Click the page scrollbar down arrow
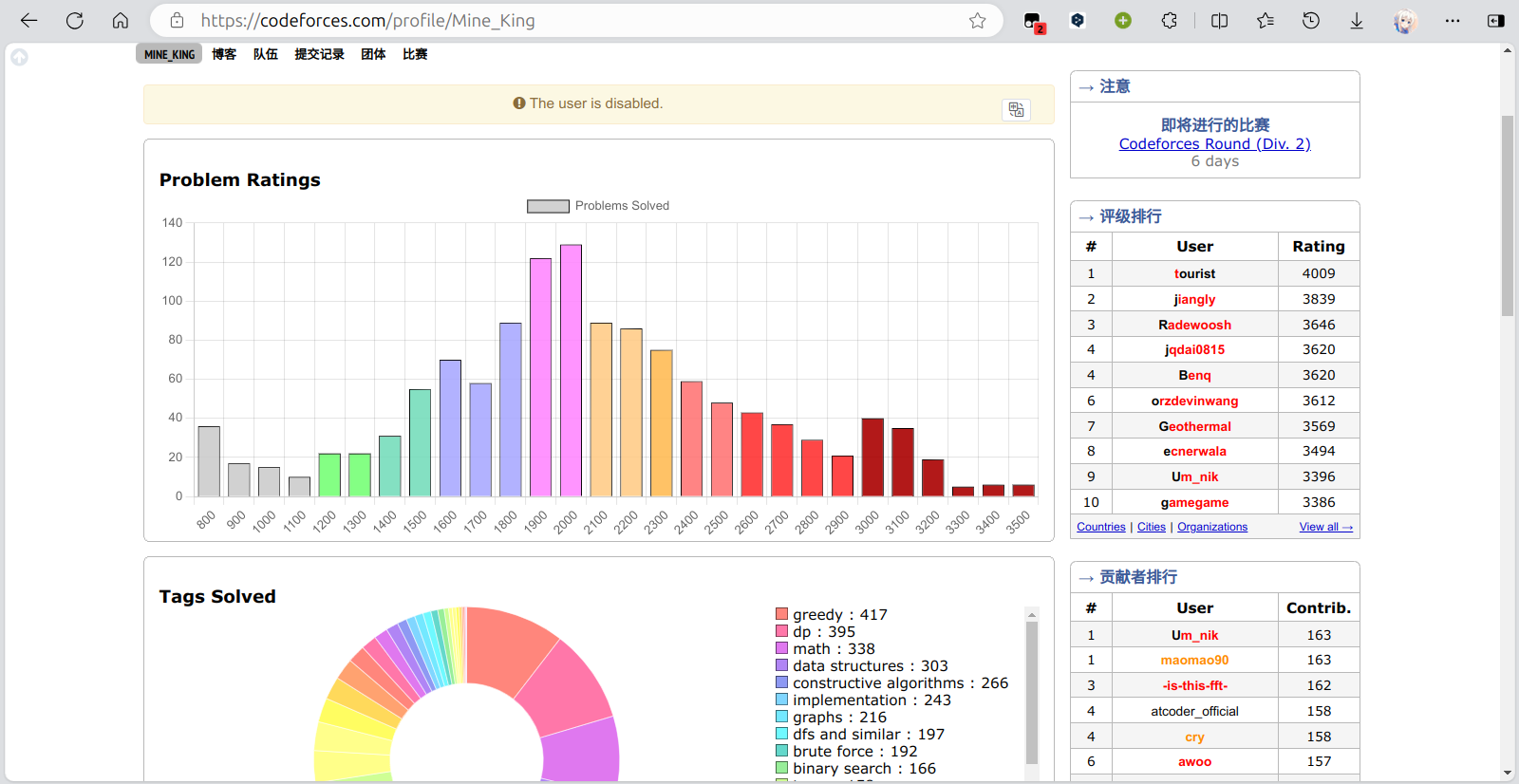1519x784 pixels. click(1508, 773)
